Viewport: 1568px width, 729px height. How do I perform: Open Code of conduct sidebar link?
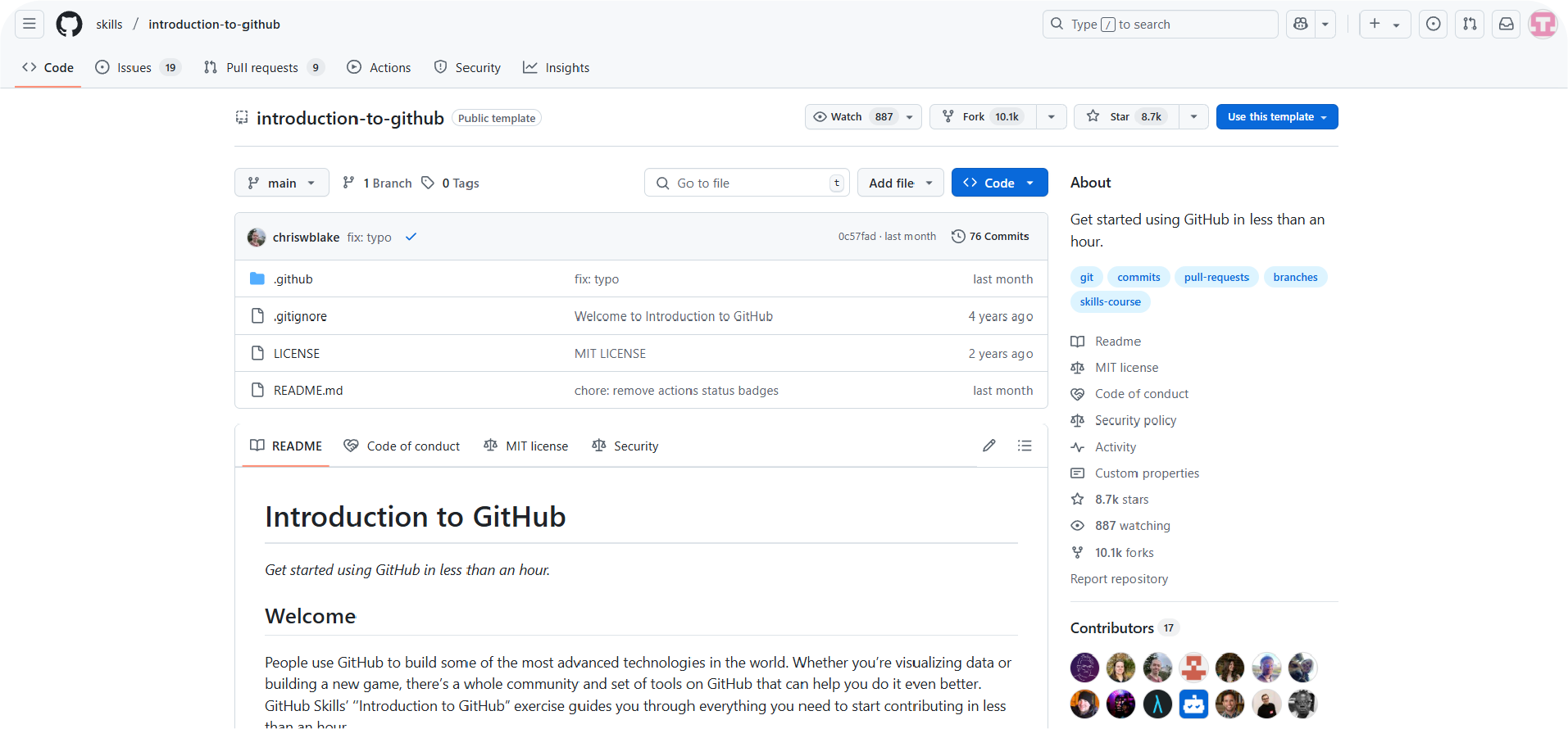coord(1129,394)
